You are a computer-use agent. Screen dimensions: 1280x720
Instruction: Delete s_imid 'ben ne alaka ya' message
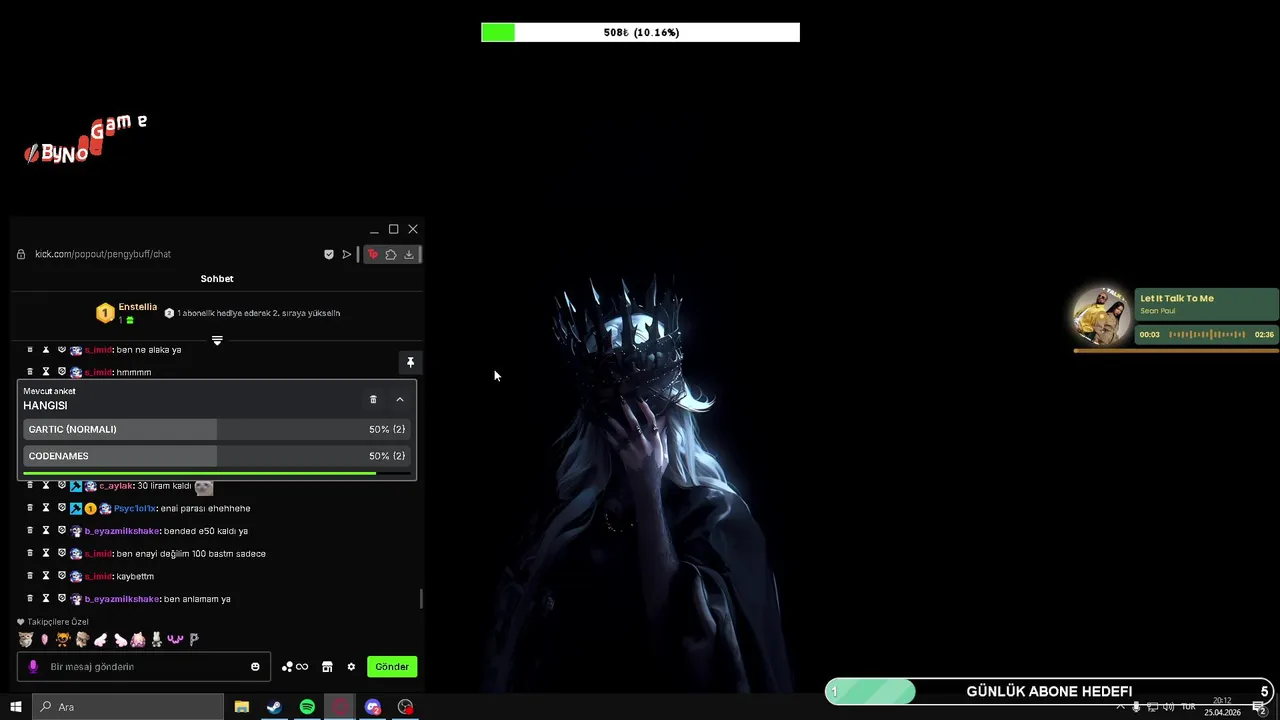click(30, 350)
